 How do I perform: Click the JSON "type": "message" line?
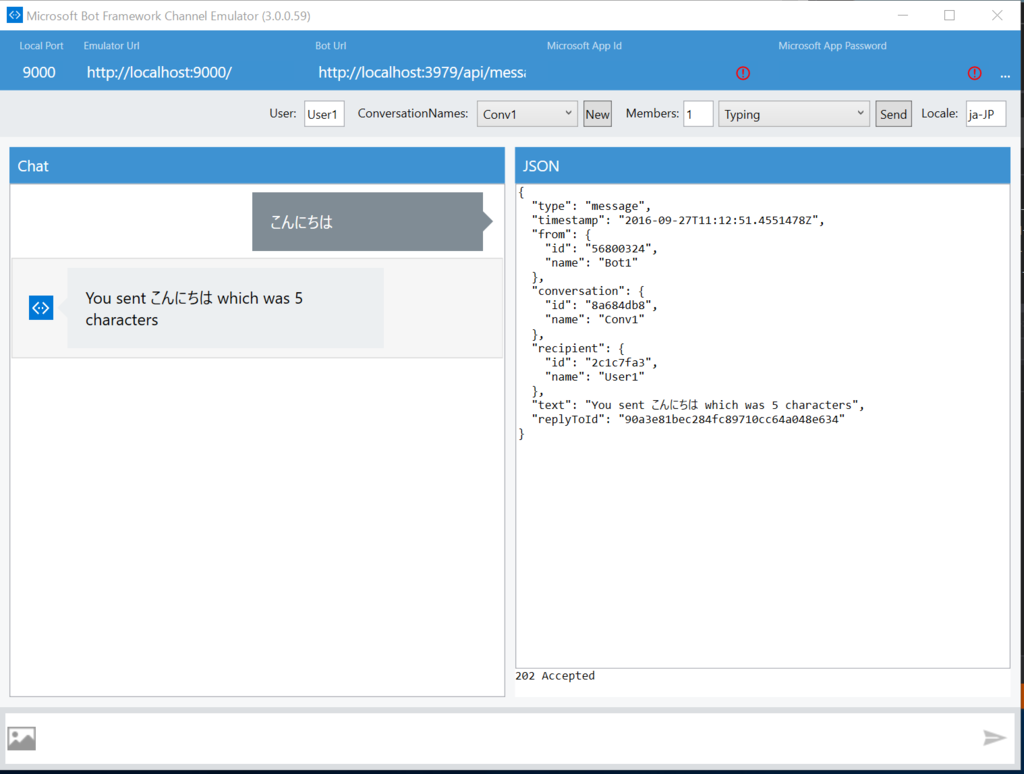pyautogui.click(x=591, y=206)
